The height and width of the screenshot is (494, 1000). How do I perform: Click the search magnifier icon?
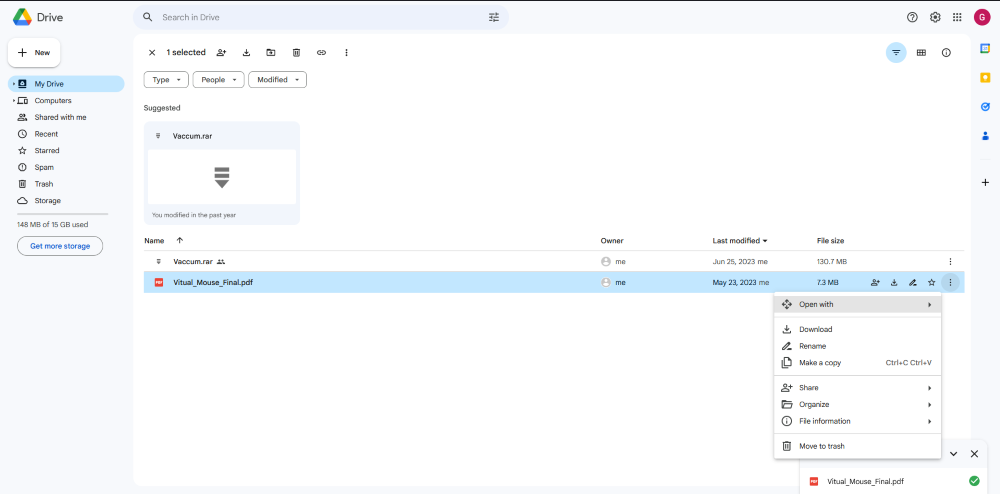(x=147, y=17)
